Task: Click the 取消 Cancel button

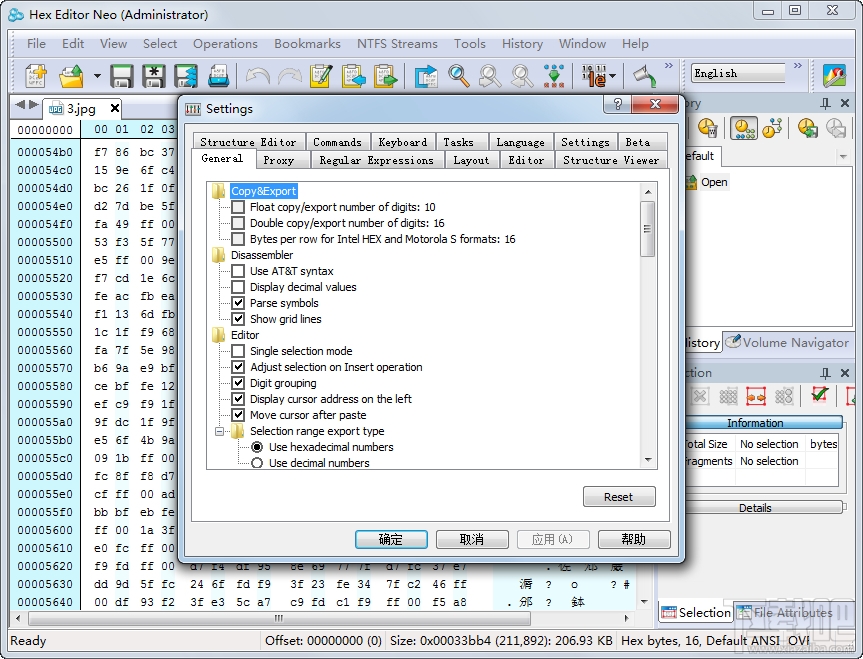Action: pos(472,539)
